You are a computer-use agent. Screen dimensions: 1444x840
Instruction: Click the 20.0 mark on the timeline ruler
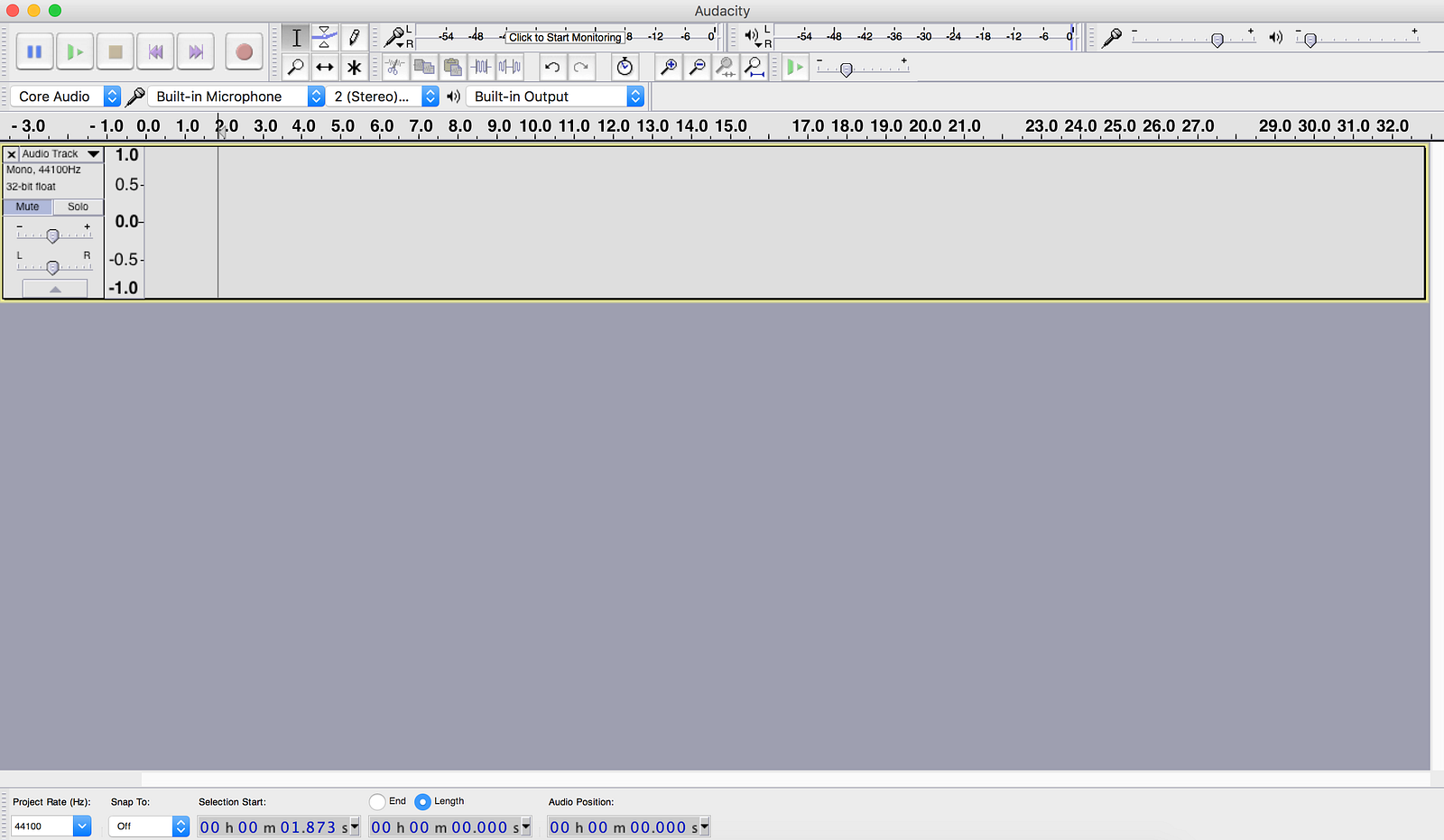(925, 126)
